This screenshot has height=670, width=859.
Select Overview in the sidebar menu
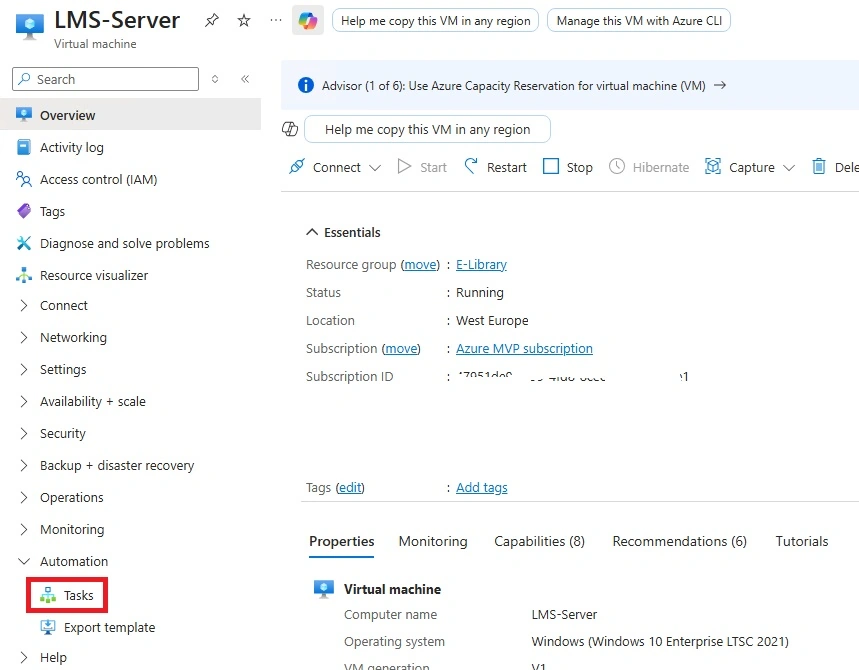pyautogui.click(x=130, y=115)
